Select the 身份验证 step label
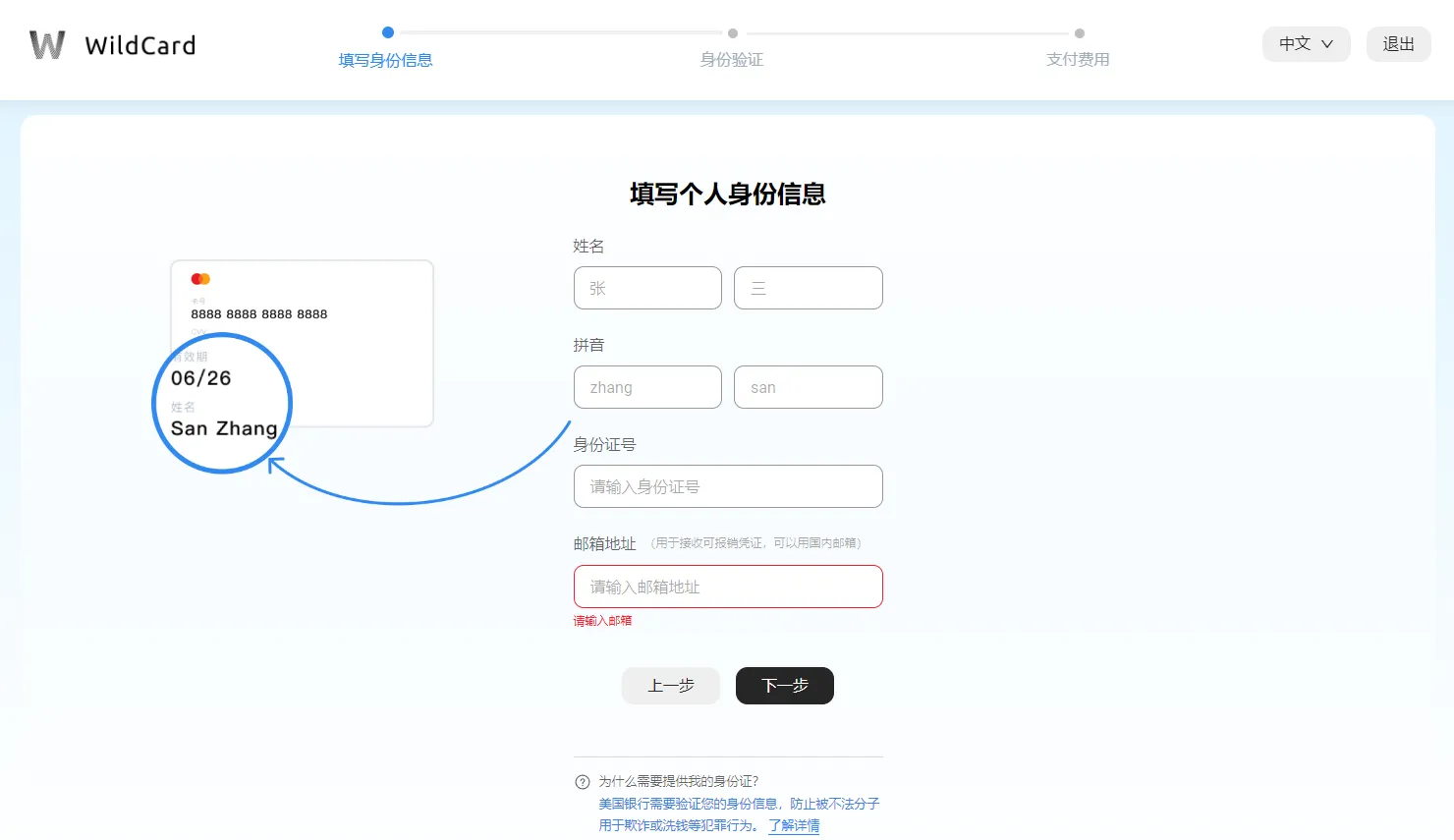This screenshot has width=1454, height=840. point(732,60)
